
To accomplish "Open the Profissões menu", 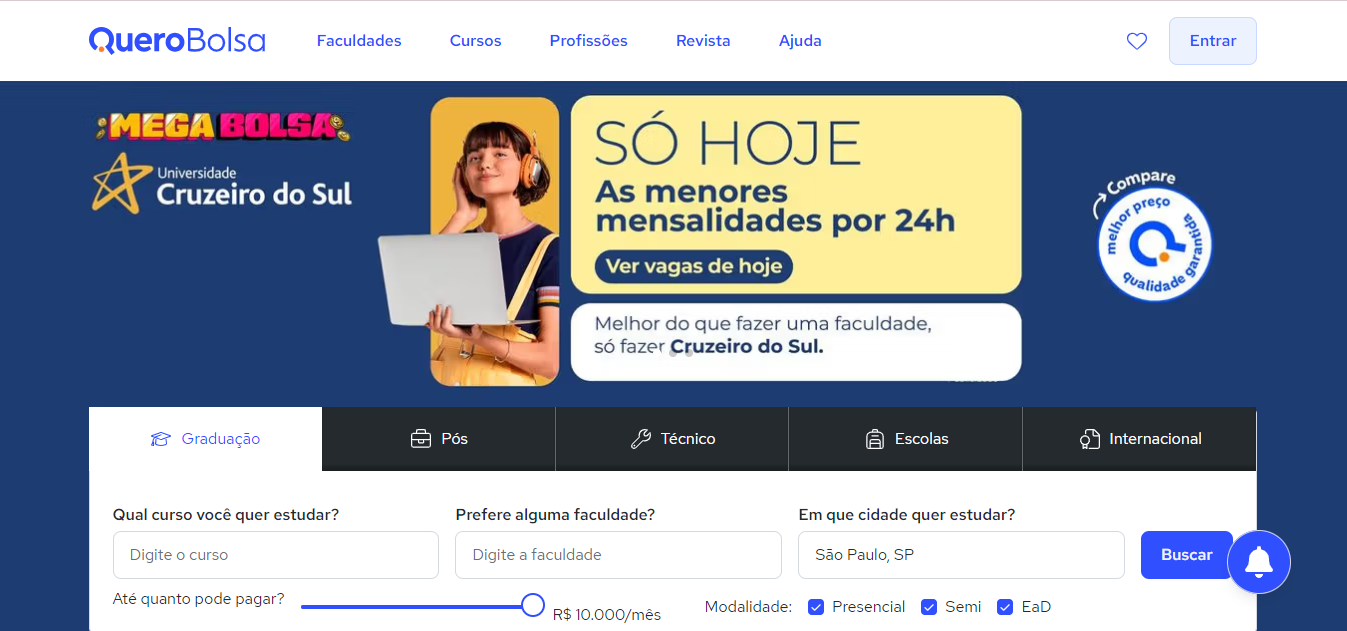I will (589, 41).
